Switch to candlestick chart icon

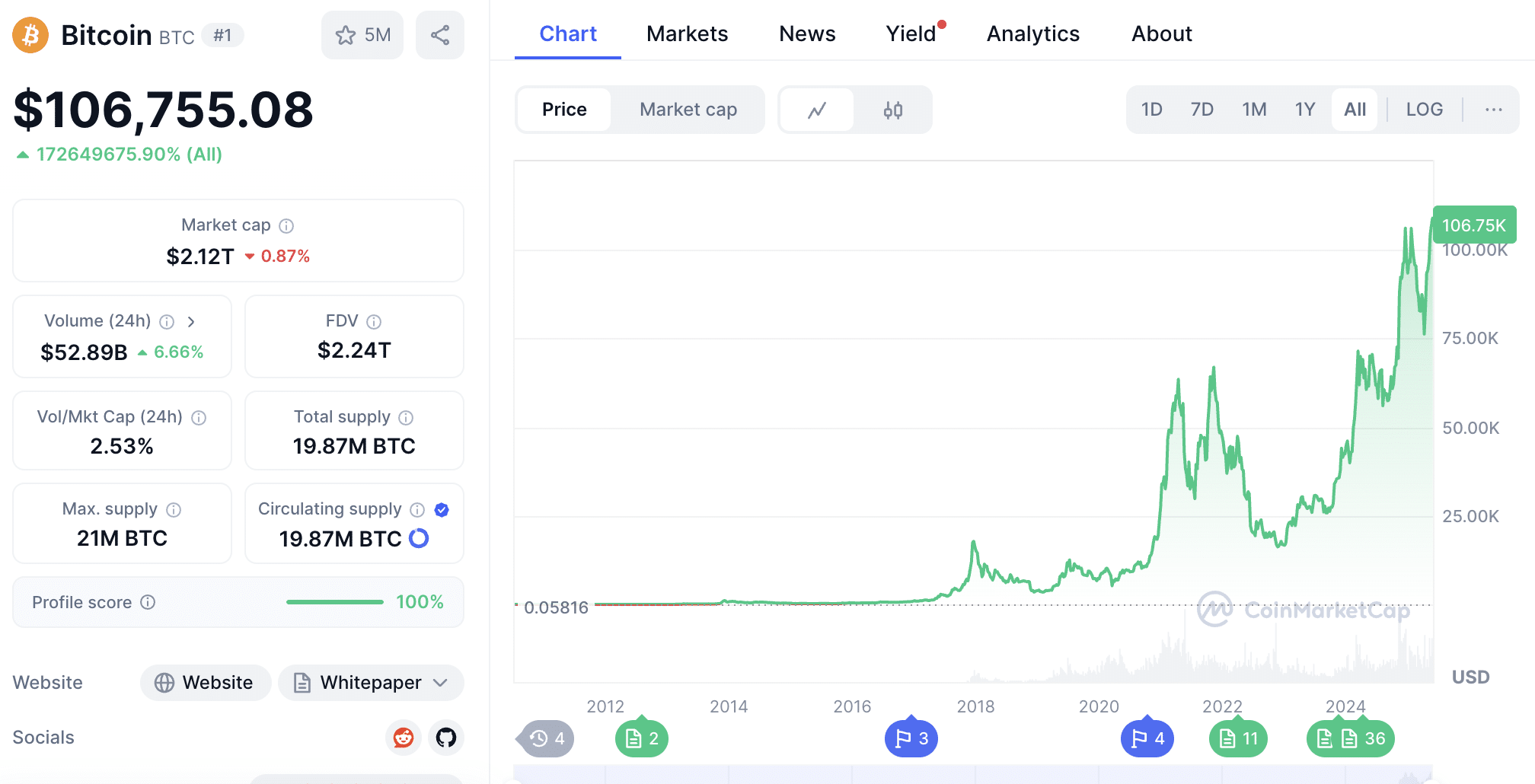click(x=893, y=110)
